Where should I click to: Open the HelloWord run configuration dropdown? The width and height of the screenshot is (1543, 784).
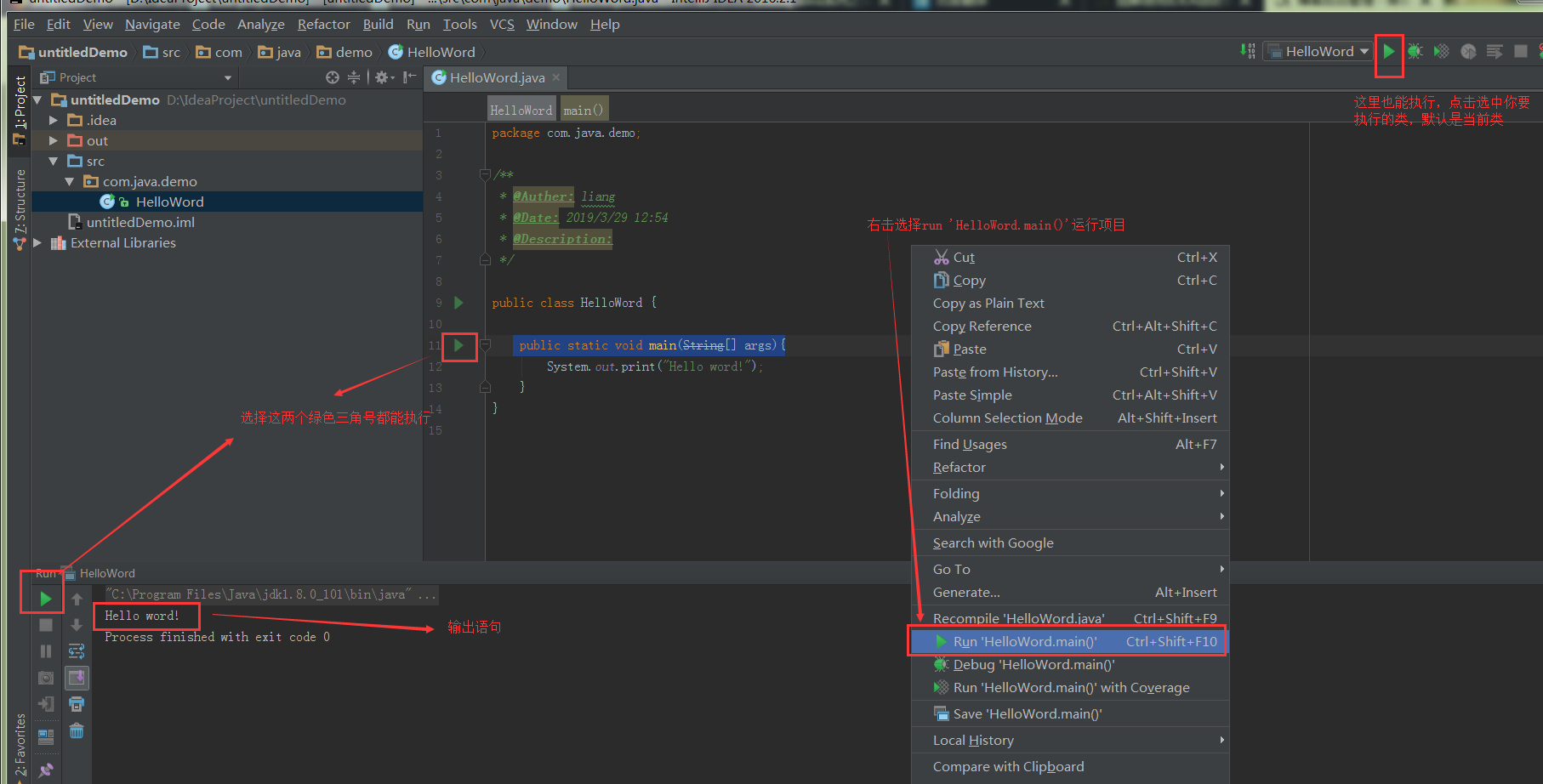click(1318, 52)
